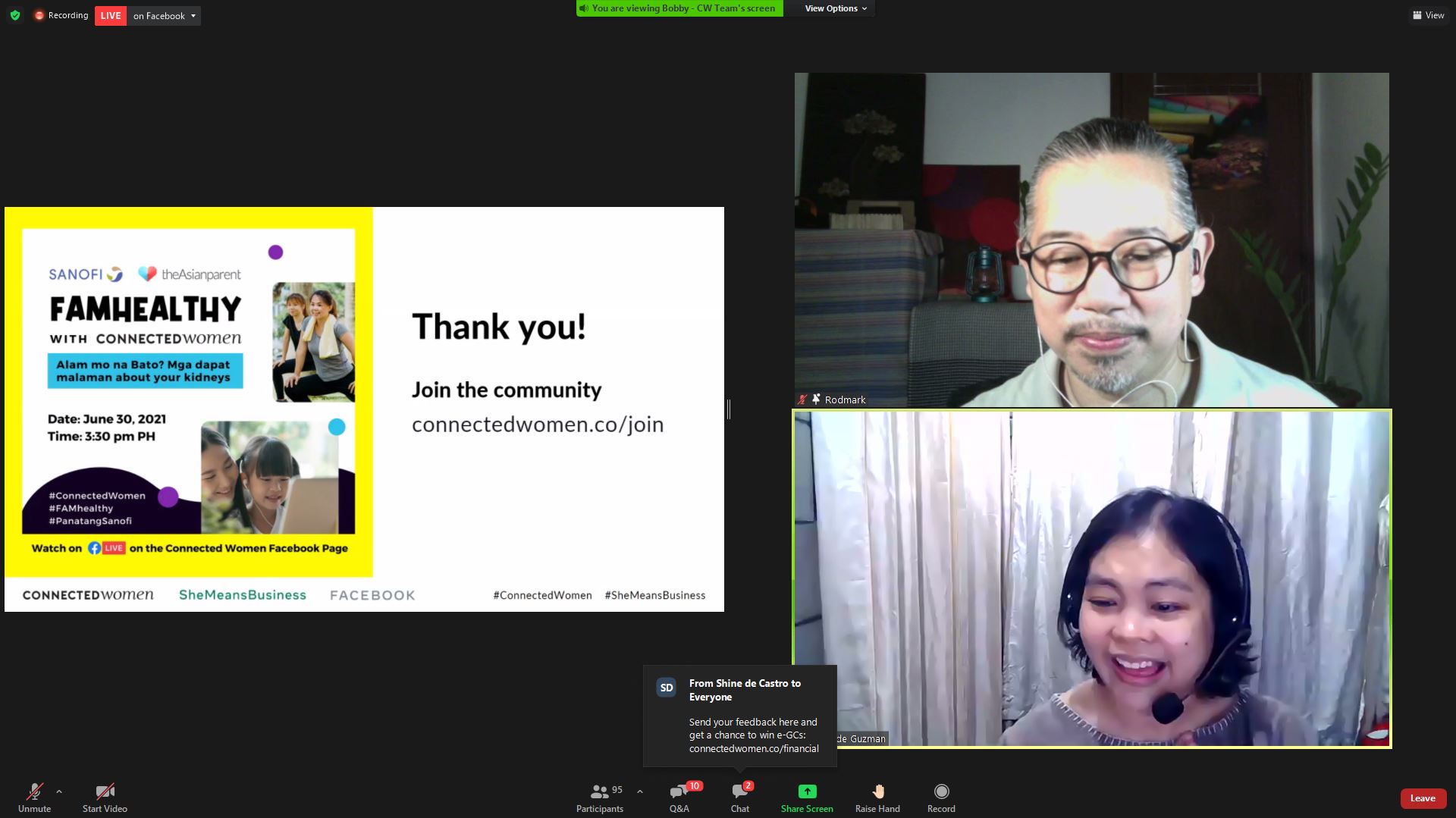
Task: Click the Rodmark name label
Action: (x=845, y=400)
